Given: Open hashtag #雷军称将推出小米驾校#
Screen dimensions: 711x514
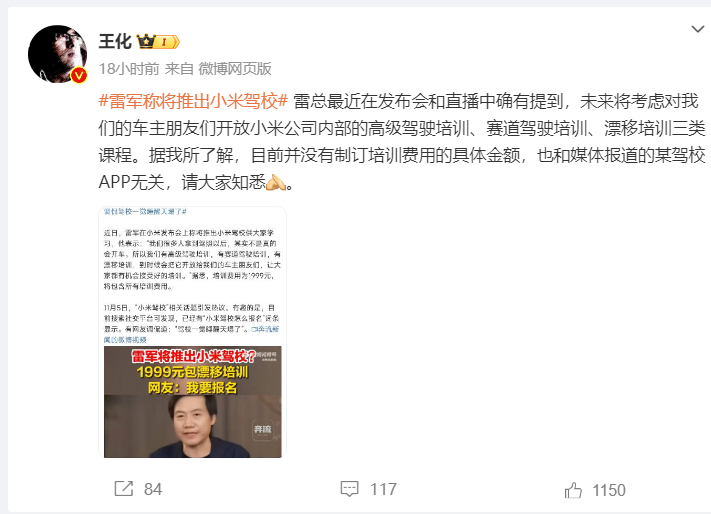Looking at the screenshot, I should (x=194, y=101).
